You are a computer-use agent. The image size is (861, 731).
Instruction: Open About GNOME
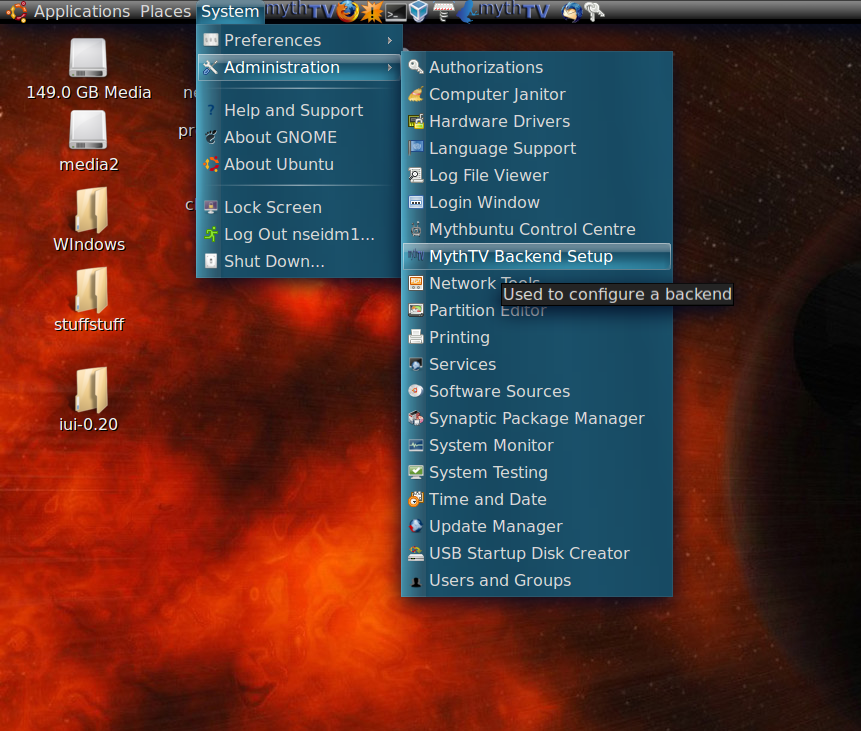[299, 137]
